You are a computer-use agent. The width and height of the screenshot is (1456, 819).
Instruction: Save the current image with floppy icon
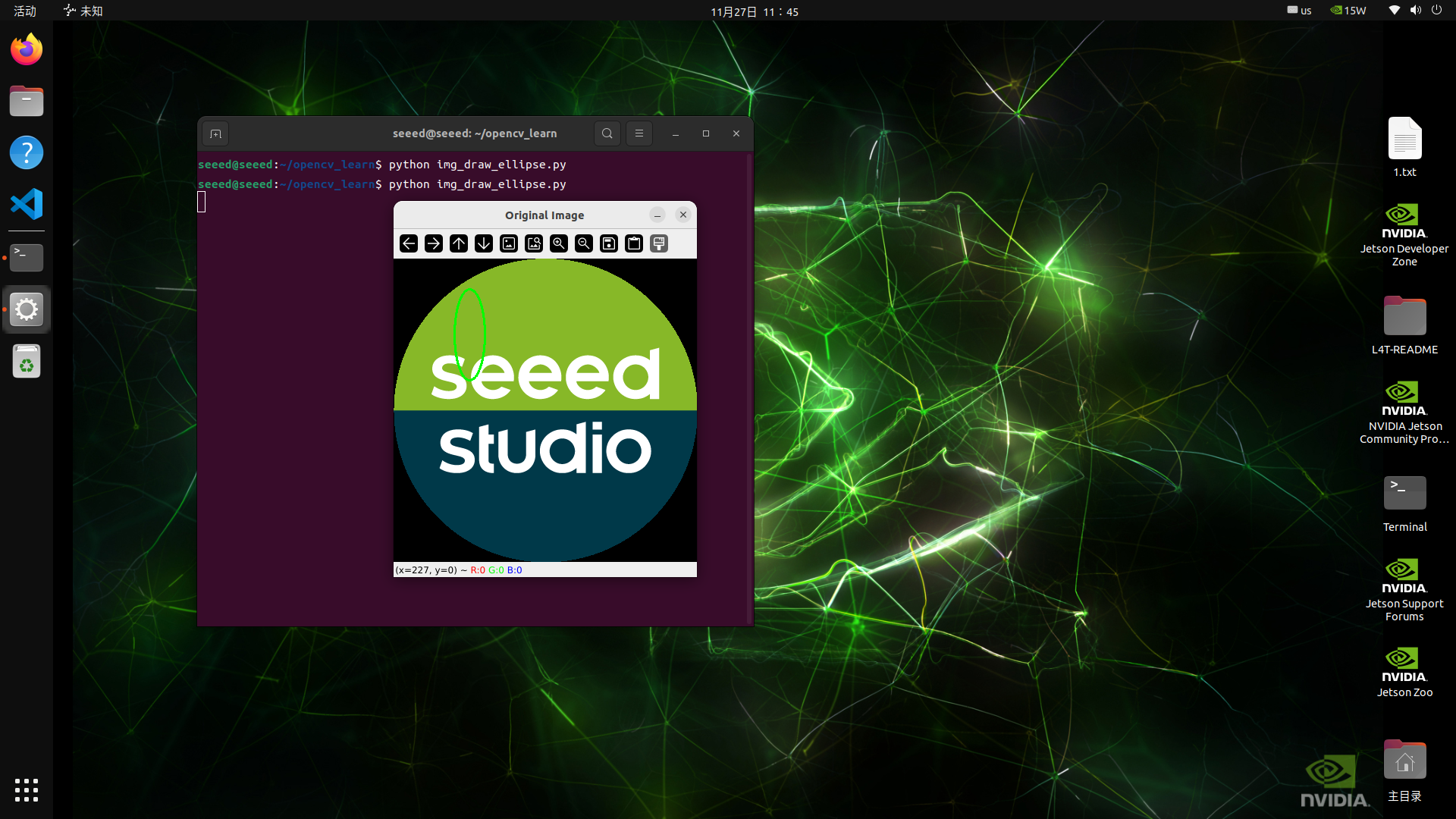[x=609, y=243]
